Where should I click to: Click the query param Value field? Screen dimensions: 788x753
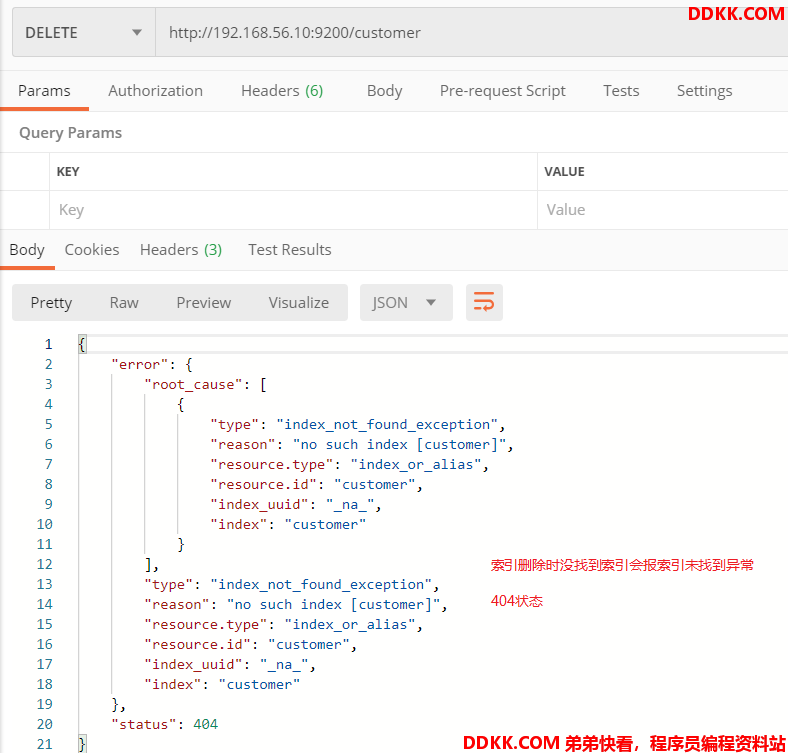[x=663, y=210]
